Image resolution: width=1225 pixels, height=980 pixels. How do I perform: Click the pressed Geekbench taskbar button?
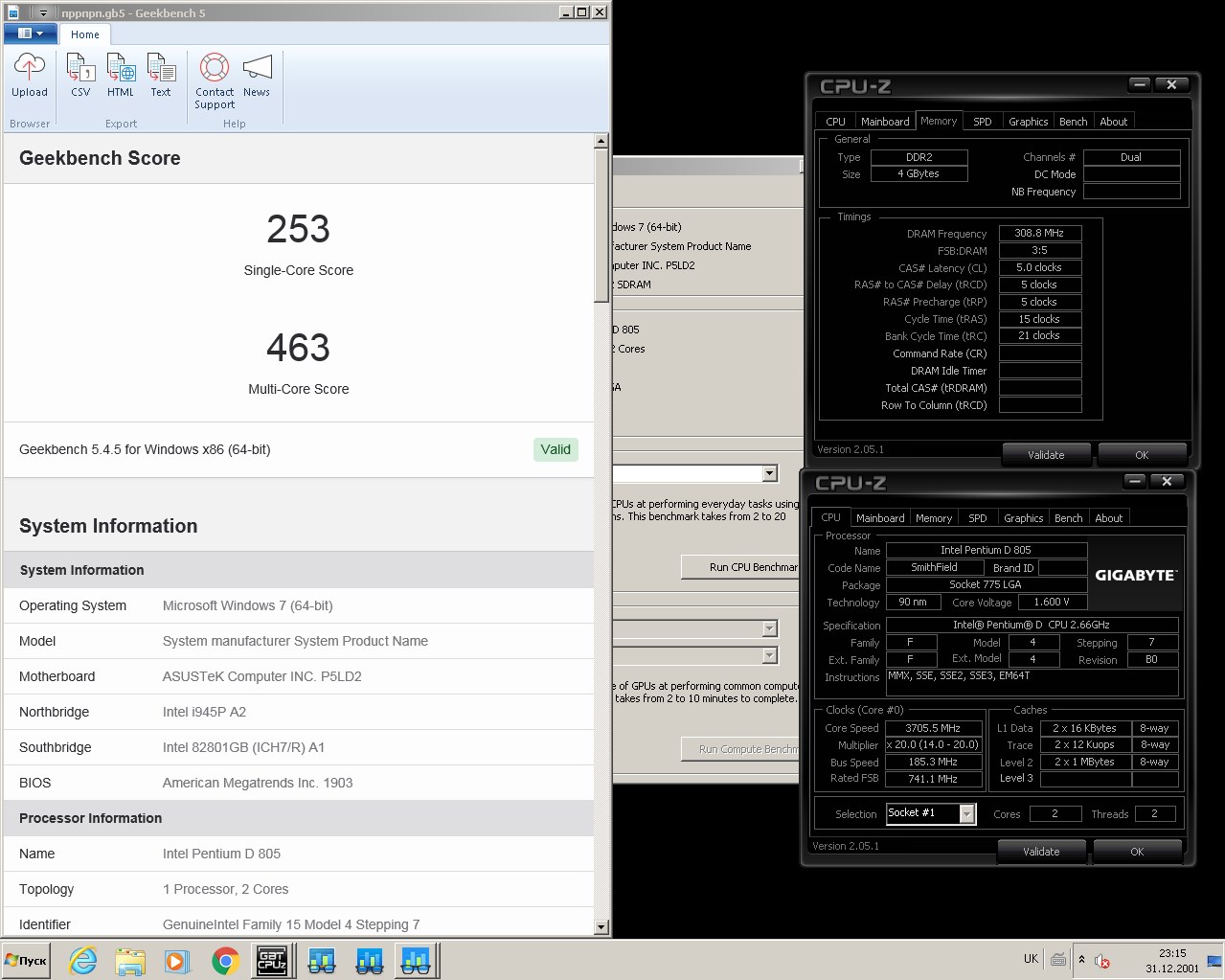pyautogui.click(x=416, y=960)
